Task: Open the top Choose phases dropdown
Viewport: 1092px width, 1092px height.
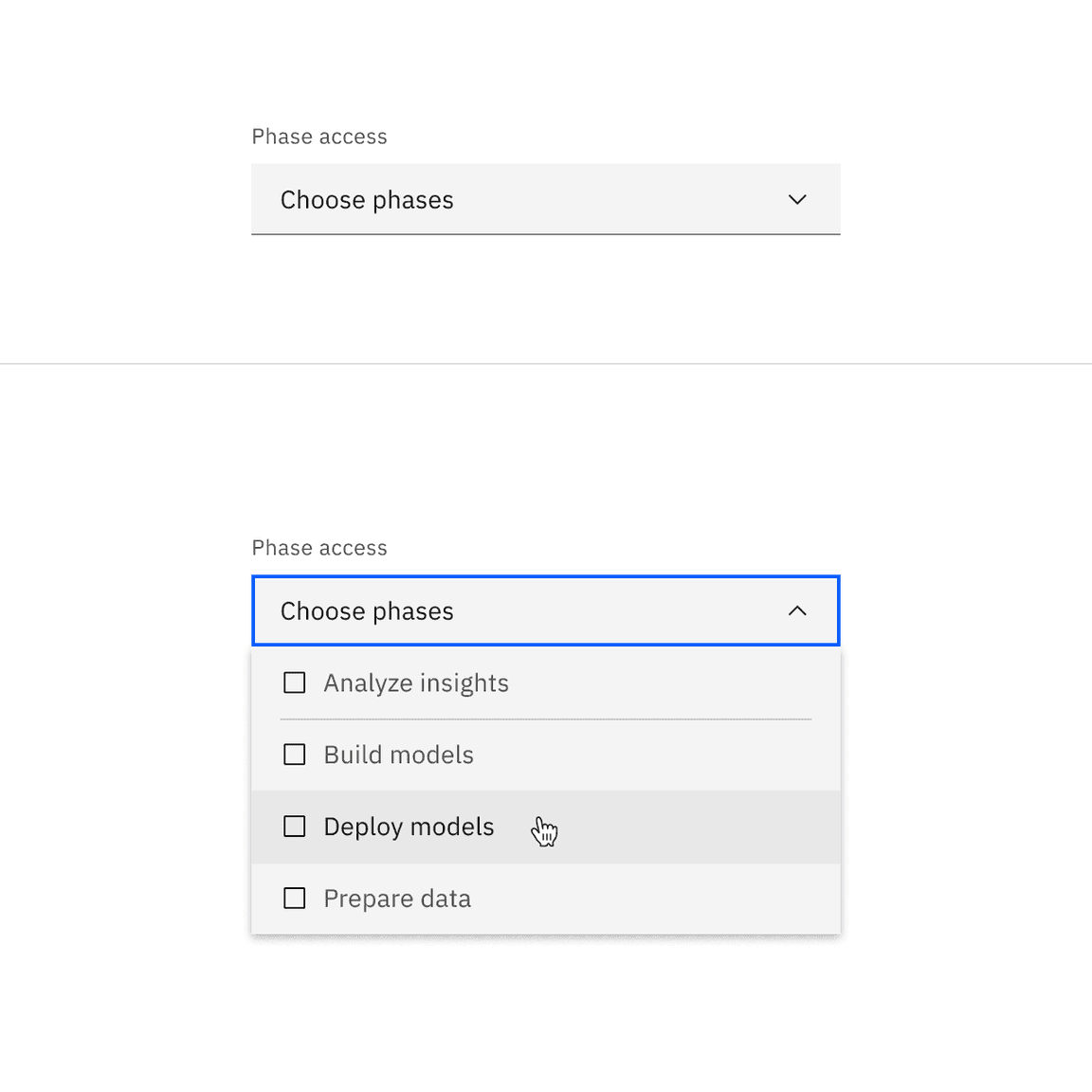Action: [x=545, y=200]
